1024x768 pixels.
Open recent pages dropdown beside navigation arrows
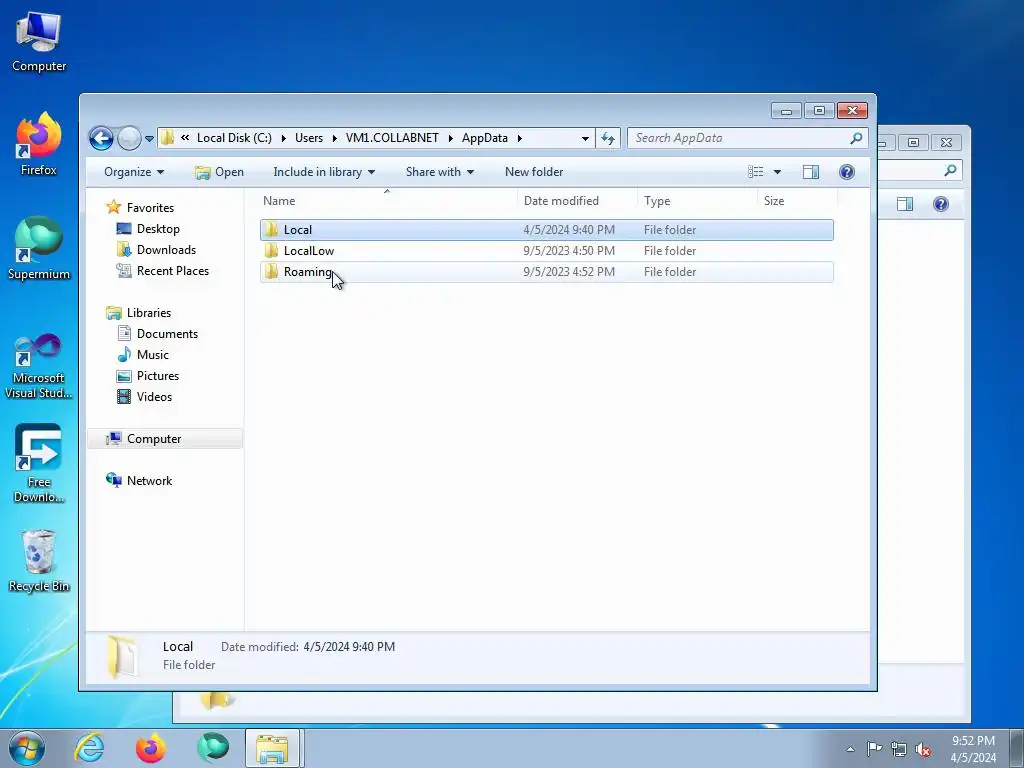(x=150, y=138)
